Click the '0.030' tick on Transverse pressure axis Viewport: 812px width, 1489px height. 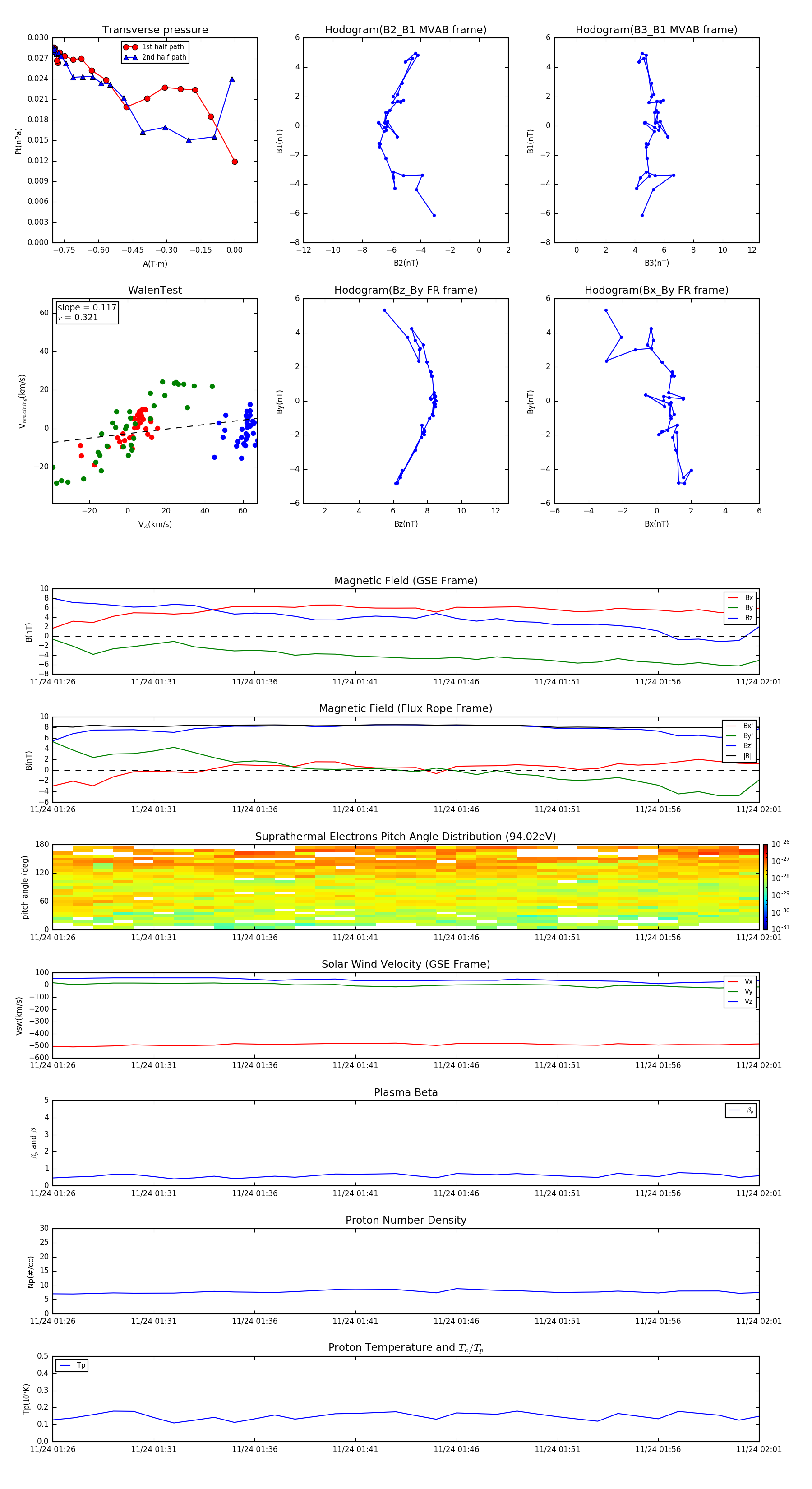tap(38, 38)
